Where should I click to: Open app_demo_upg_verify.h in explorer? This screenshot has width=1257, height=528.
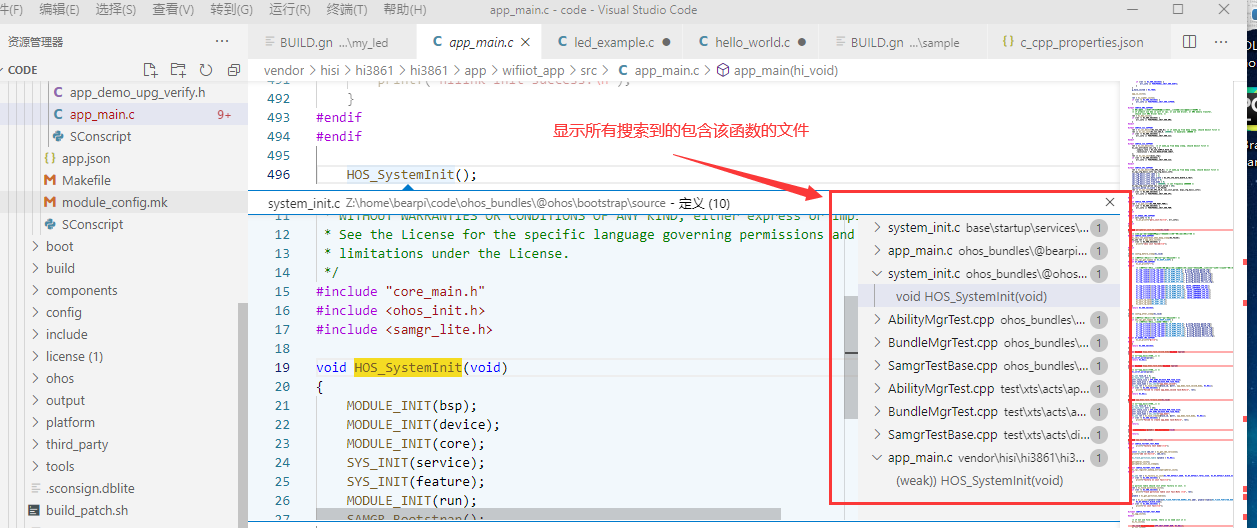coord(137,92)
